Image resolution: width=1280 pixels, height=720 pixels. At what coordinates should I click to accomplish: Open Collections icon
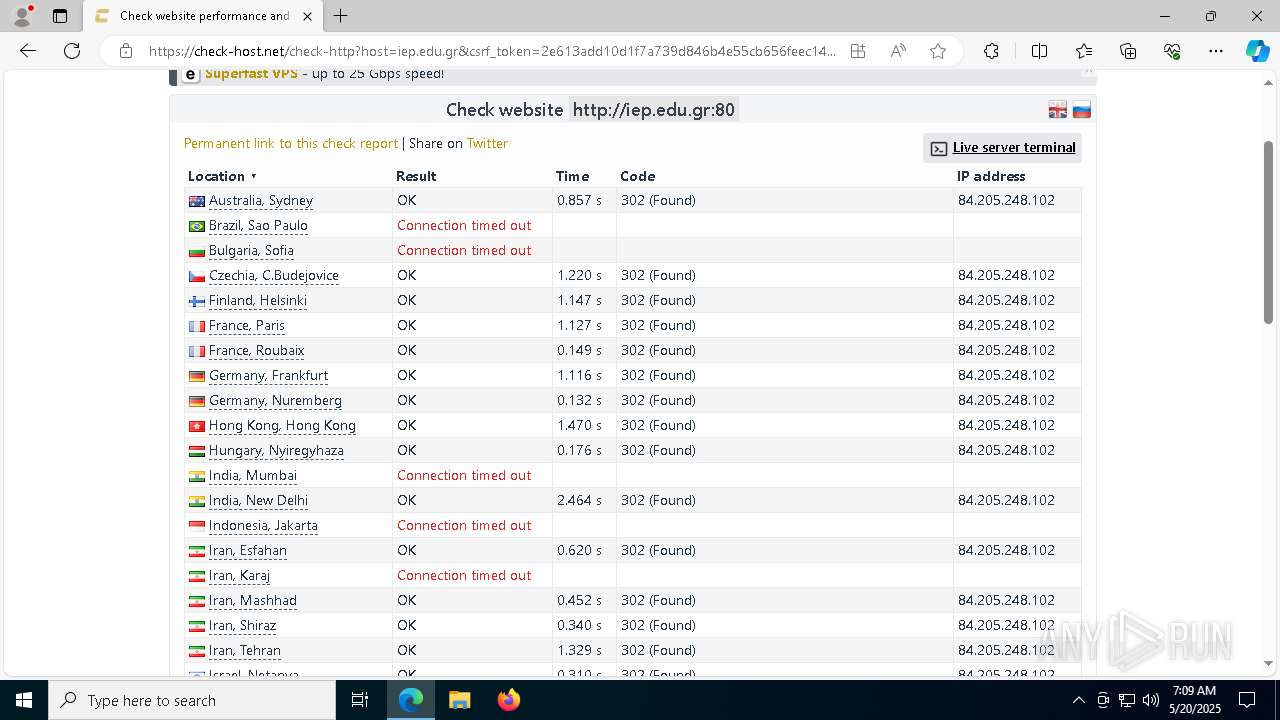(x=1128, y=51)
